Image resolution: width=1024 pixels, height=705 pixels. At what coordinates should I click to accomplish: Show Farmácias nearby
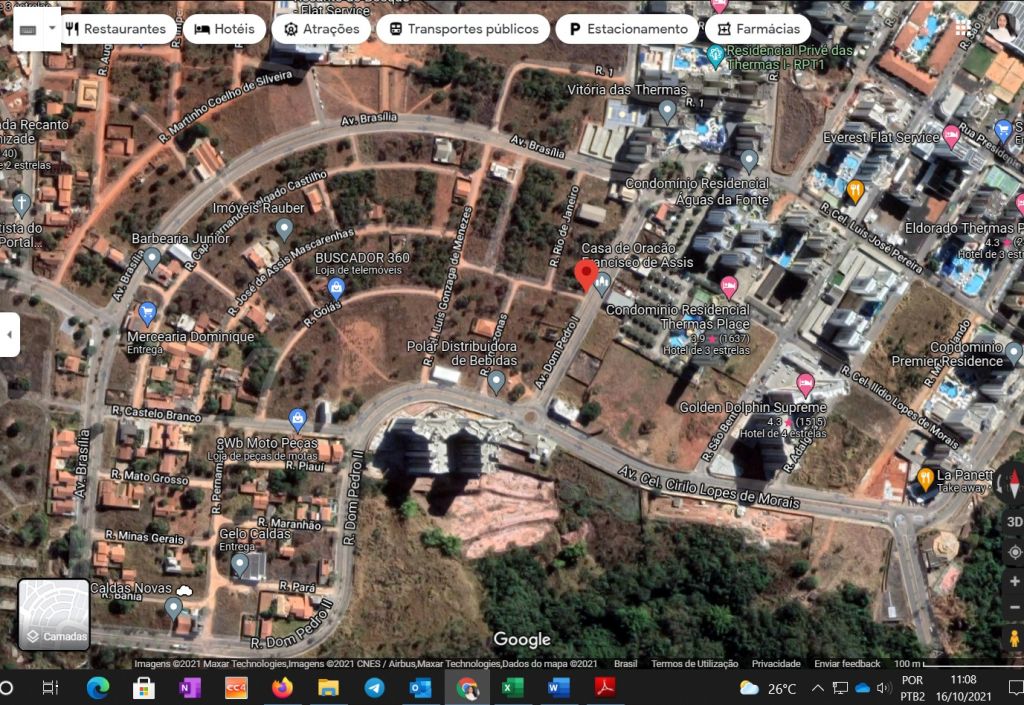point(758,29)
